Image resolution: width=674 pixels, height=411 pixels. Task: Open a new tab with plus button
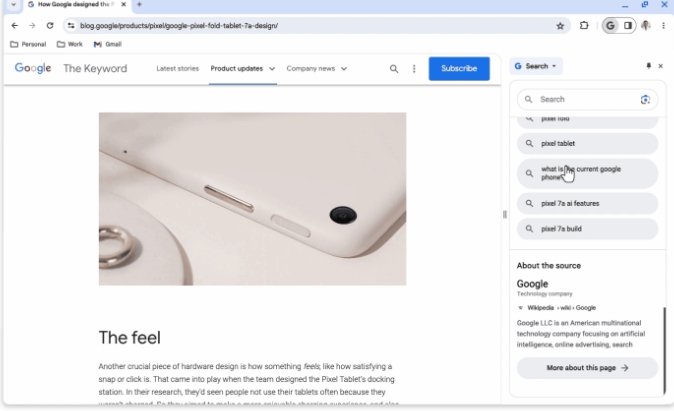click(139, 4)
